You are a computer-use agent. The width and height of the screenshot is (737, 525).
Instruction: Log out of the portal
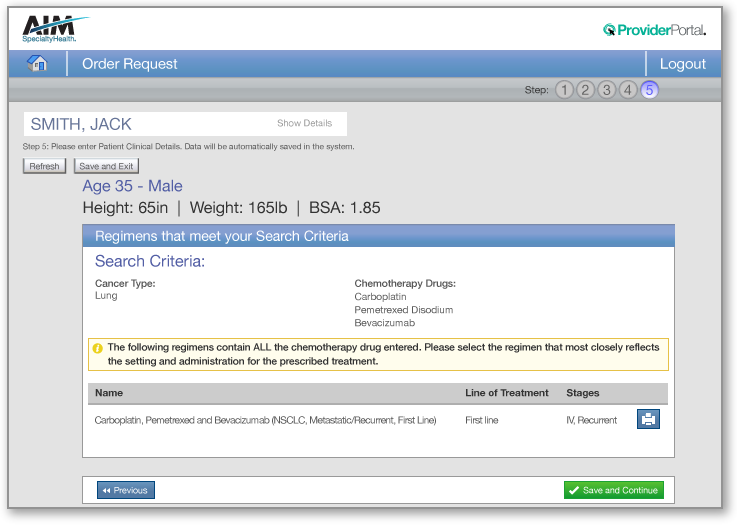[x=682, y=64]
